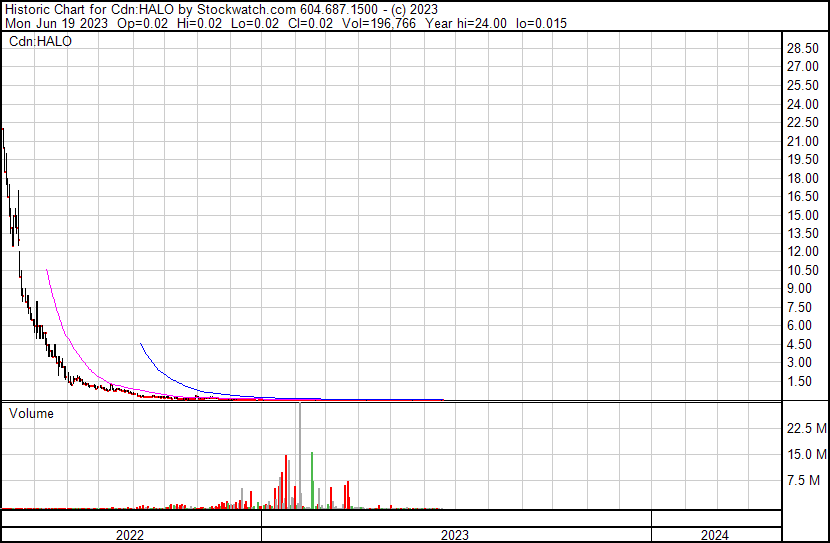Click the 24.00 price axis value
The image size is (830, 543).
click(803, 104)
